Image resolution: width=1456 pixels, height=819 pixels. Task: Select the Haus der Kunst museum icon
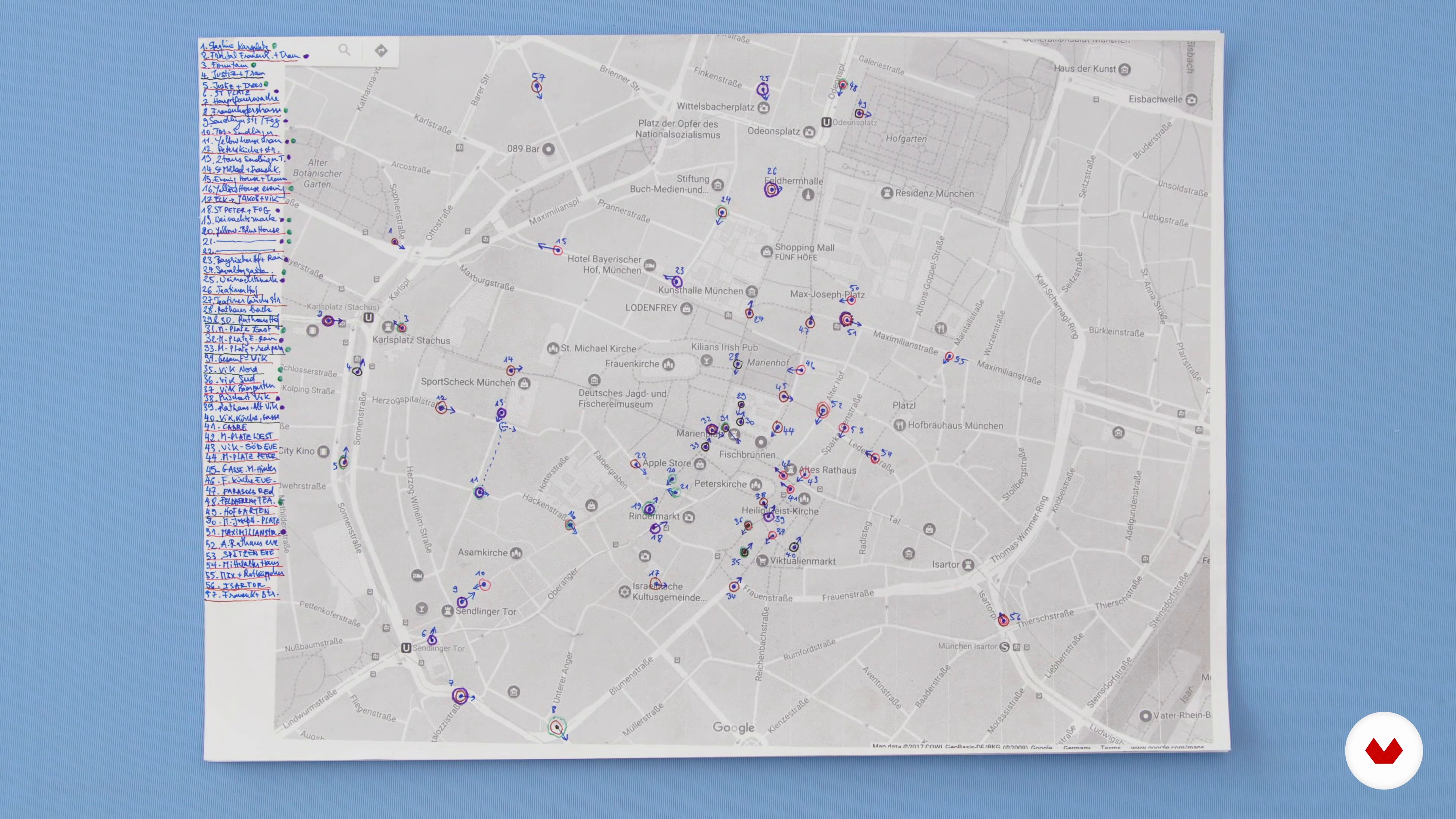pyautogui.click(x=1125, y=69)
